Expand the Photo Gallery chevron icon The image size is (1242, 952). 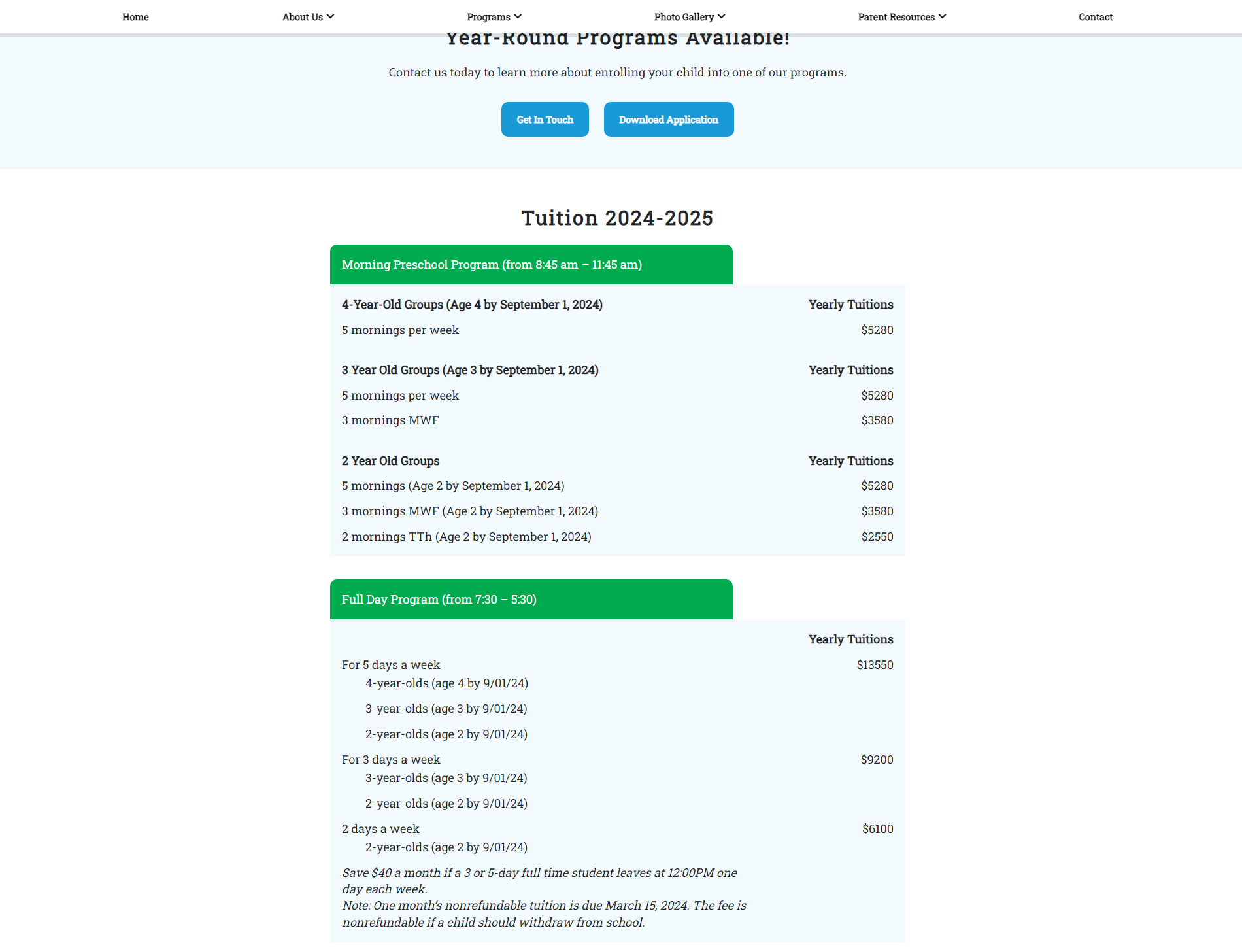click(722, 16)
